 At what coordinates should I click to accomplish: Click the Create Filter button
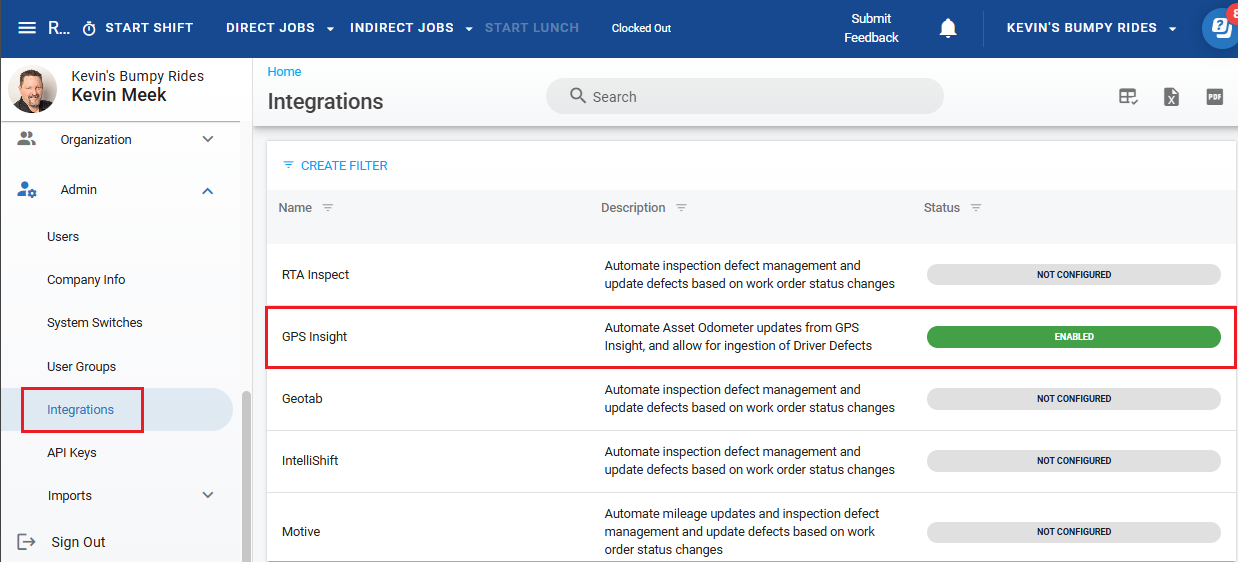click(335, 166)
